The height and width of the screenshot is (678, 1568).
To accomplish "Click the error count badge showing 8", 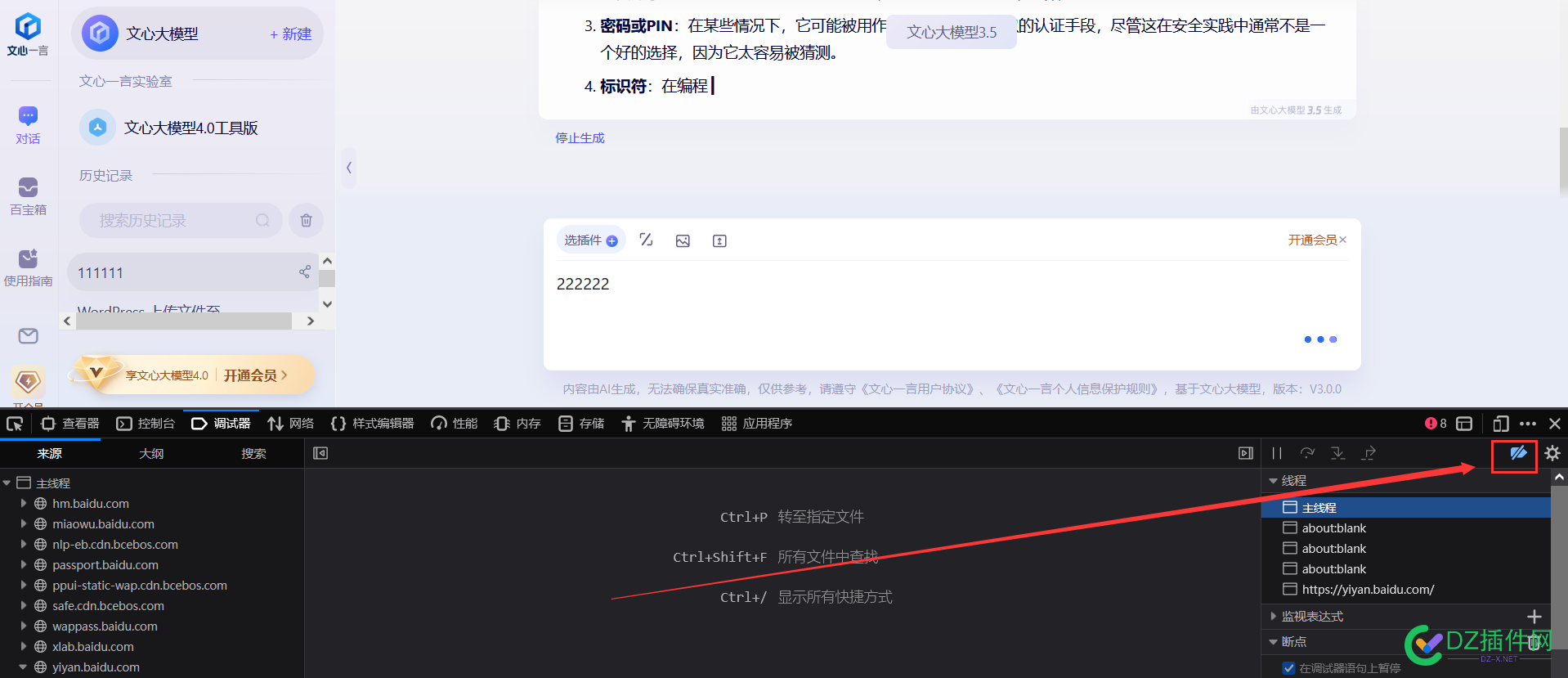I will click(1436, 424).
